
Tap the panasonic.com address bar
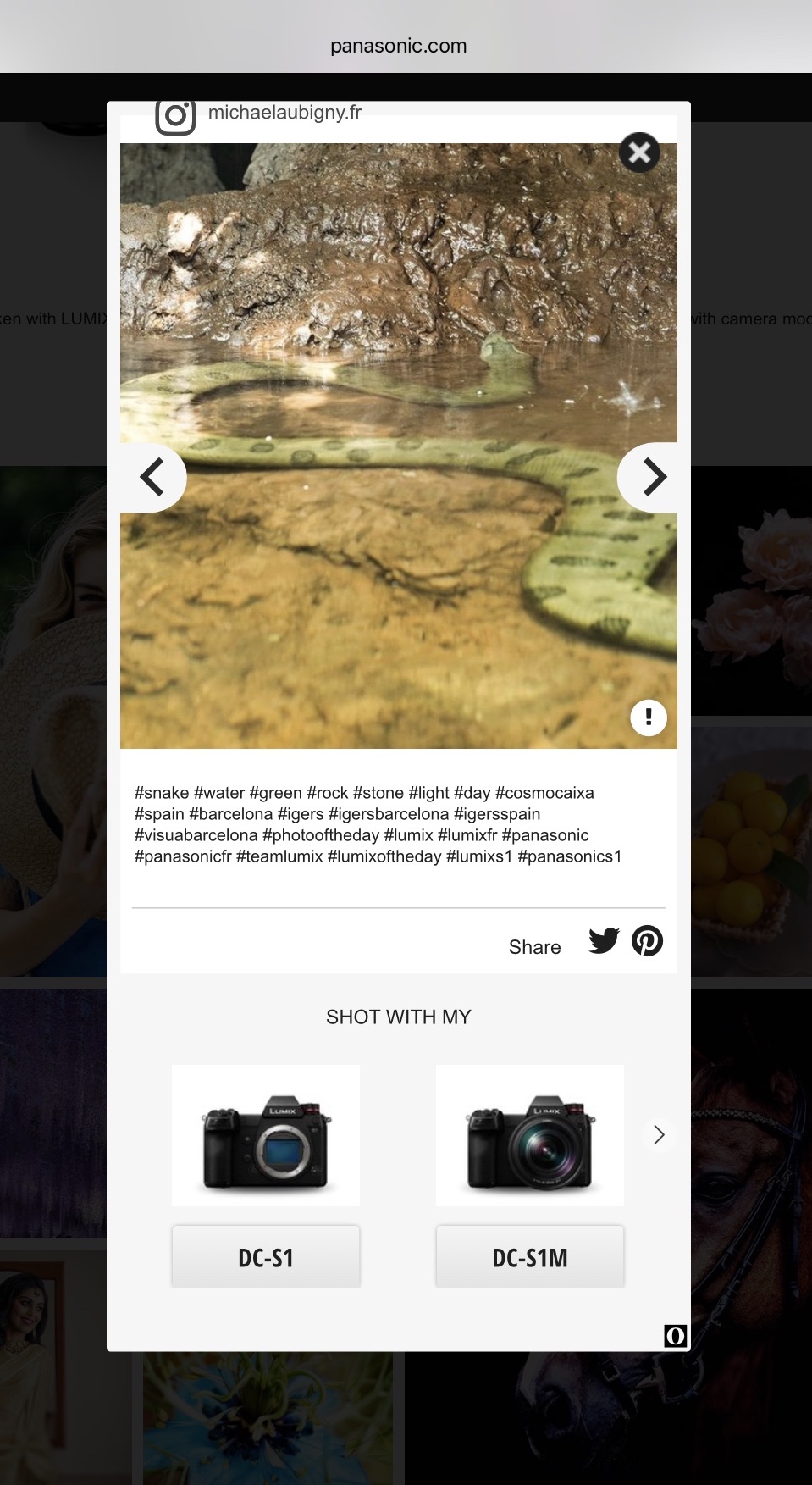[399, 46]
